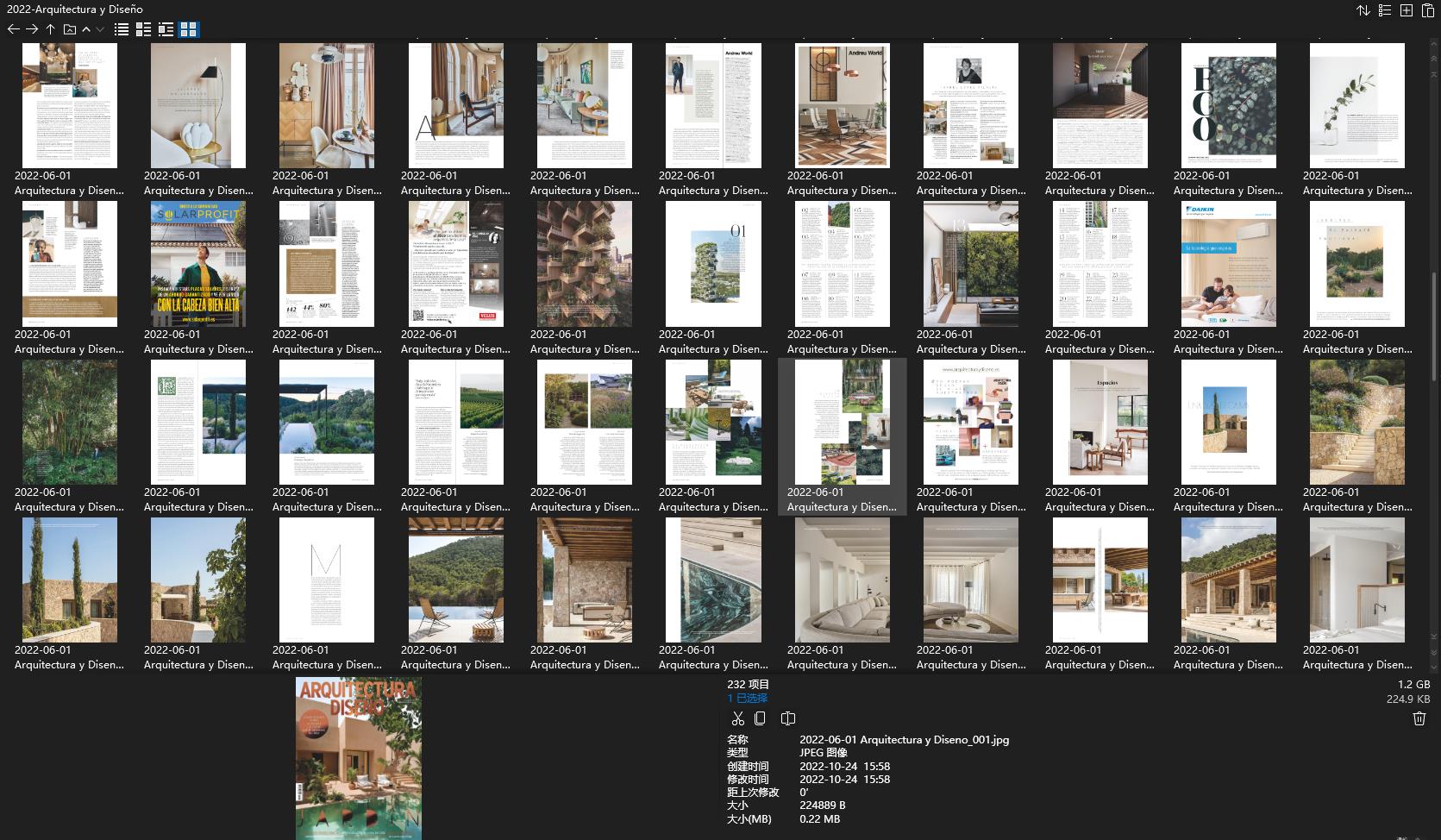This screenshot has width=1441, height=840.
Task: Open the sort order tool
Action: point(1363,10)
